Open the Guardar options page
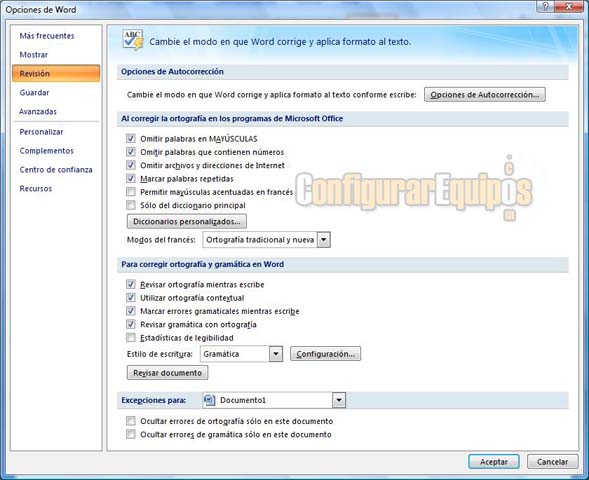Viewport: 589px width, 480px height. (34, 92)
